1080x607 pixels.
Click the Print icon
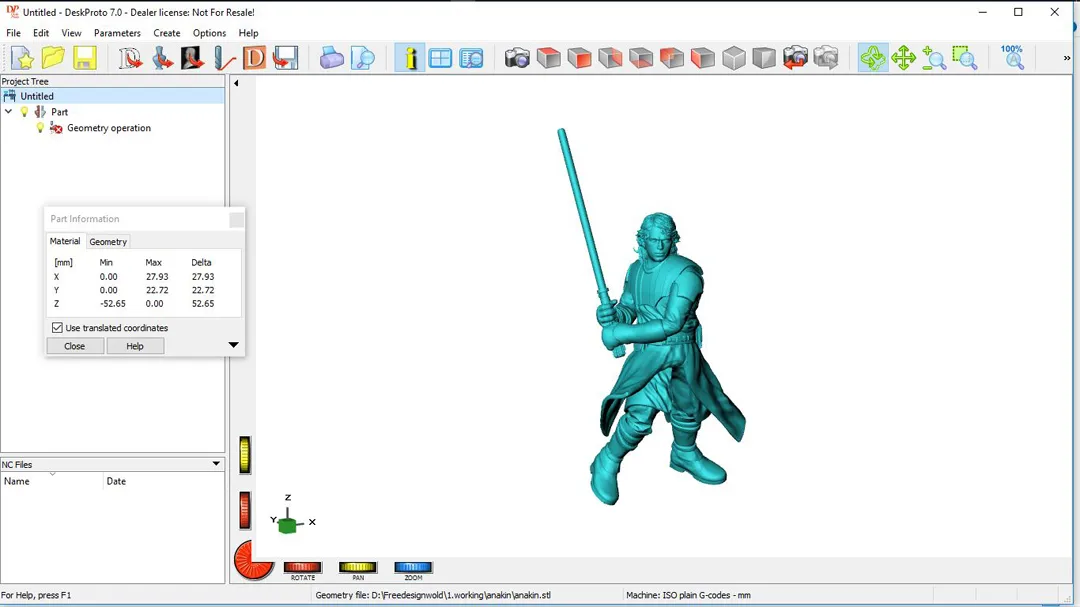331,58
